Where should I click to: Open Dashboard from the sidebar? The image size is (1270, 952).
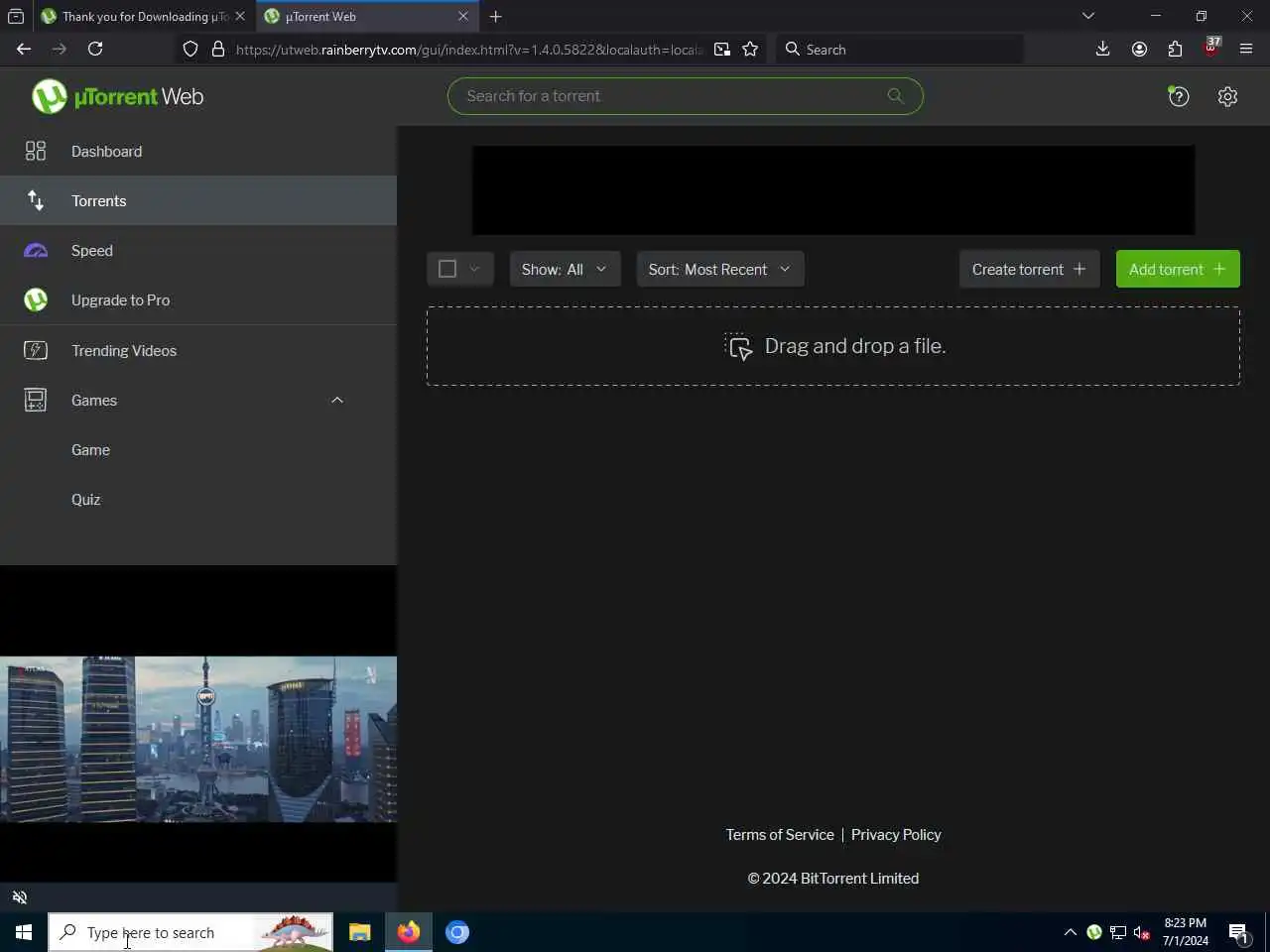[198, 151]
